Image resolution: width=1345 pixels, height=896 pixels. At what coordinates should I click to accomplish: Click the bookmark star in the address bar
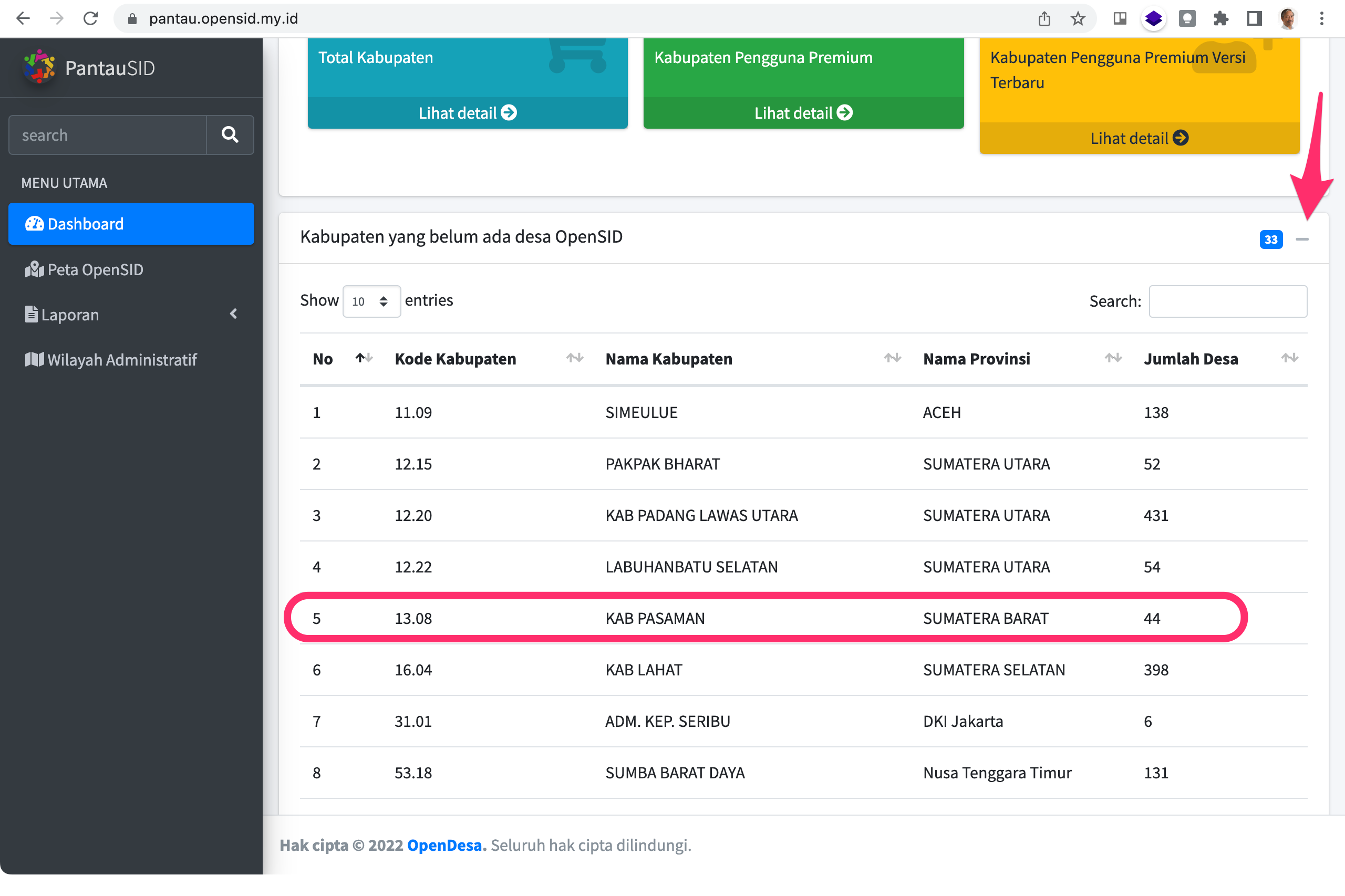pyautogui.click(x=1078, y=18)
